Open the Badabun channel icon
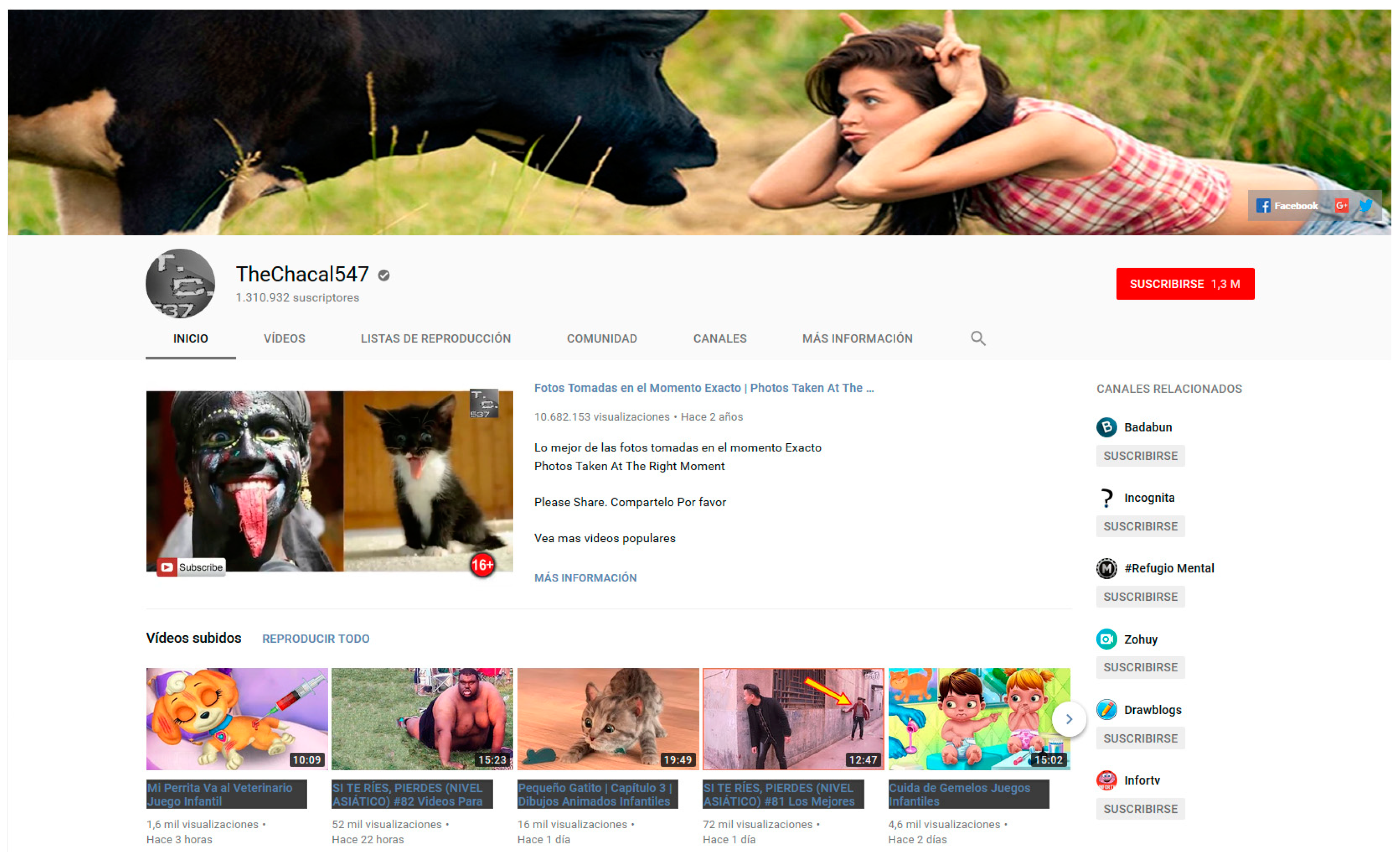 [1106, 427]
